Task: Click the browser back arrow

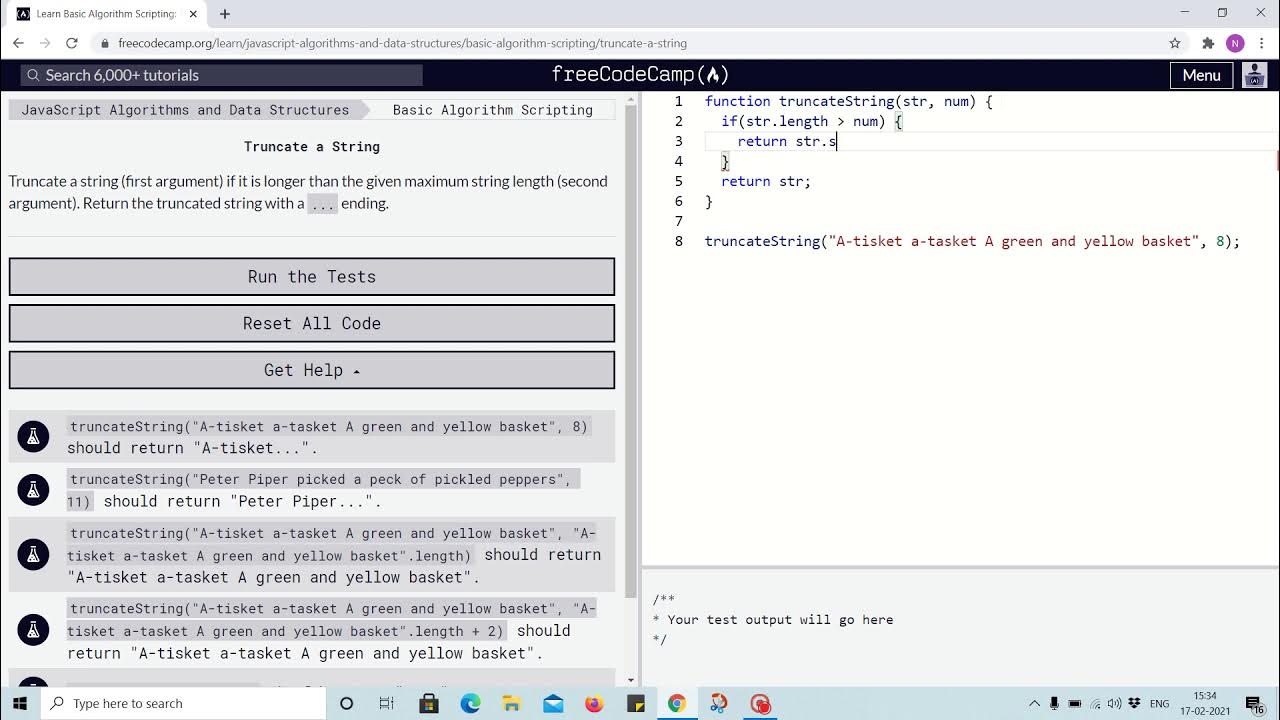Action: (x=18, y=43)
